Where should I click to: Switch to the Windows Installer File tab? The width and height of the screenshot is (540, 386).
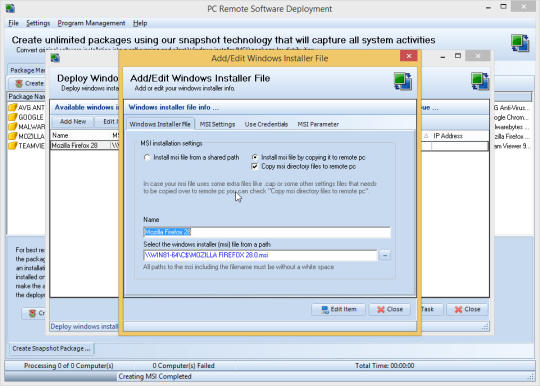pos(160,124)
